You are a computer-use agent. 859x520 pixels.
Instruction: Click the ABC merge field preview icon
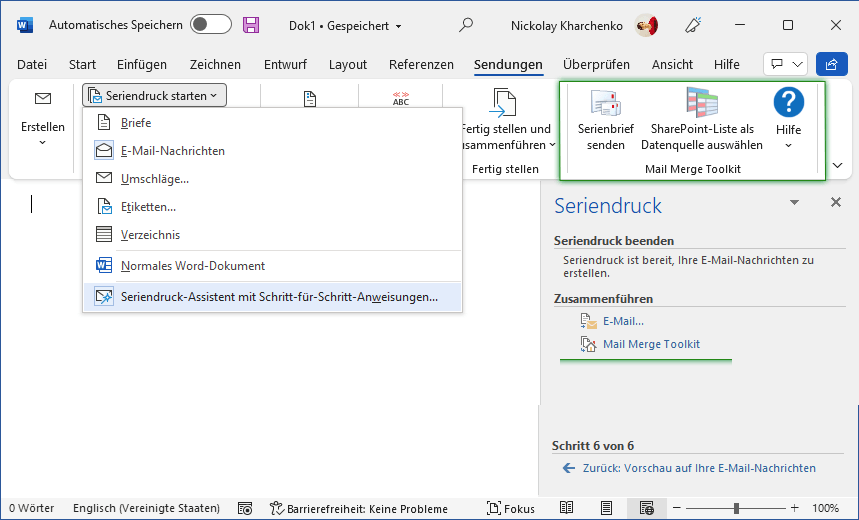(x=401, y=99)
